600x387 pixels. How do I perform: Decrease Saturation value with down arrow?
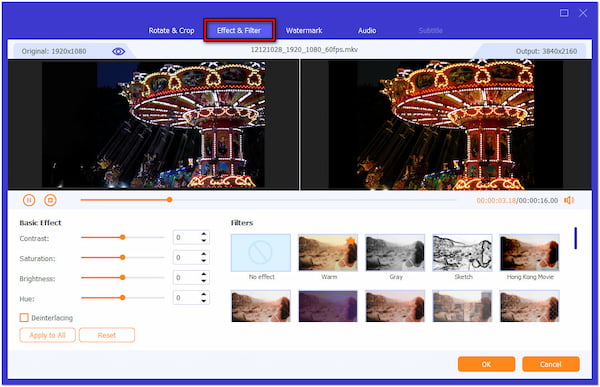tap(204, 261)
